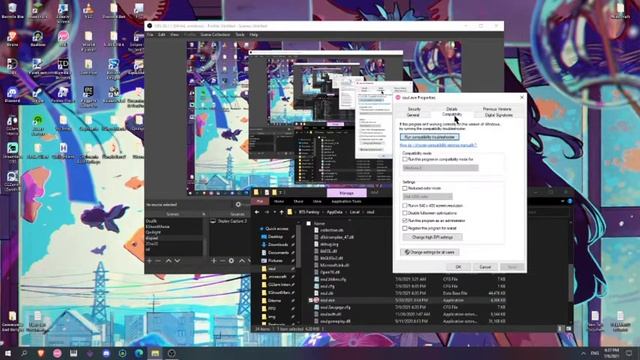The height and width of the screenshot is (360, 640).
Task: Switch to Digital Signatures tab
Action: click(499, 115)
